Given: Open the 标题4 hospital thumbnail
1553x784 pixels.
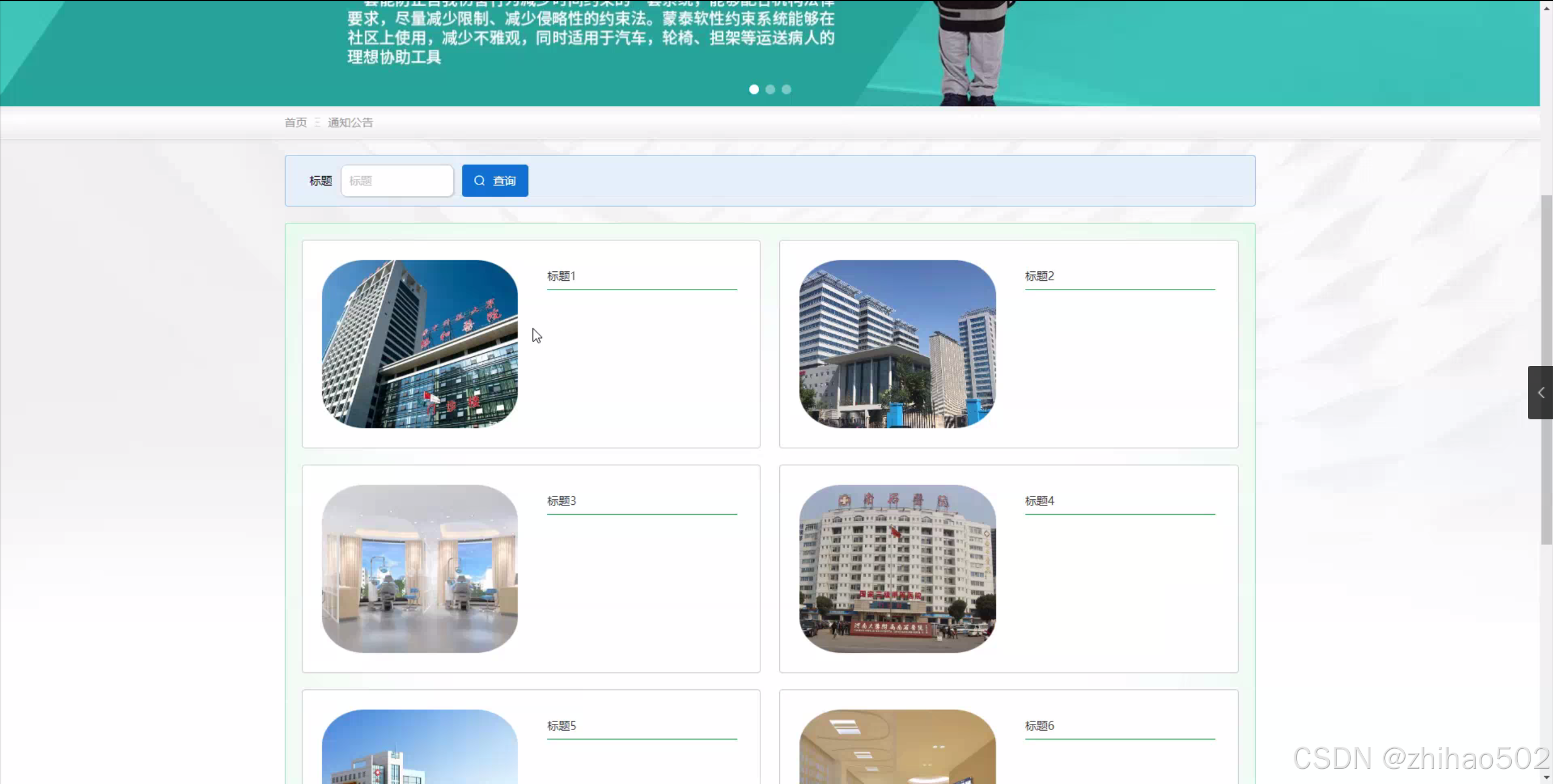Looking at the screenshot, I should tap(897, 569).
